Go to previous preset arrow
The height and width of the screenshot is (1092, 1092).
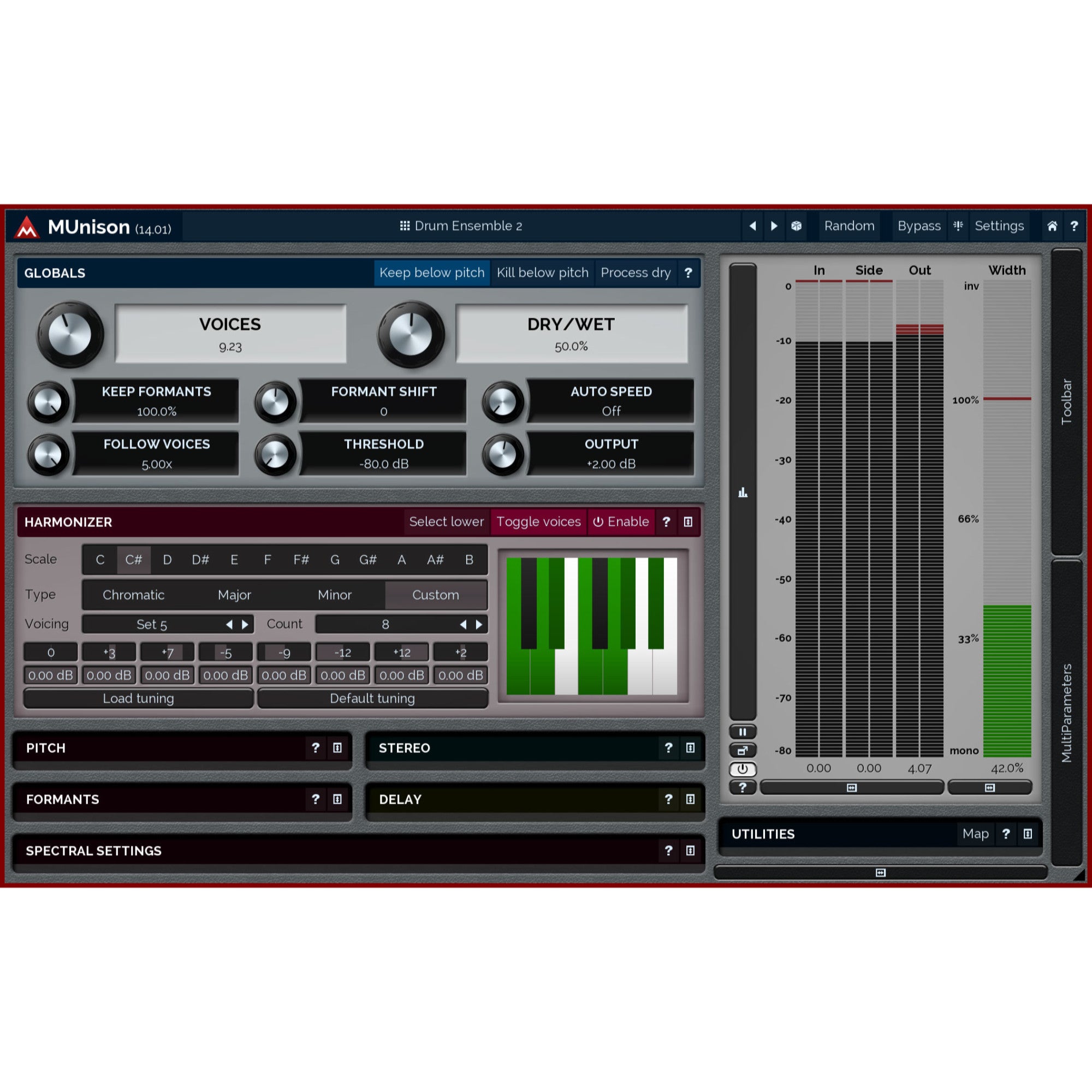753,226
